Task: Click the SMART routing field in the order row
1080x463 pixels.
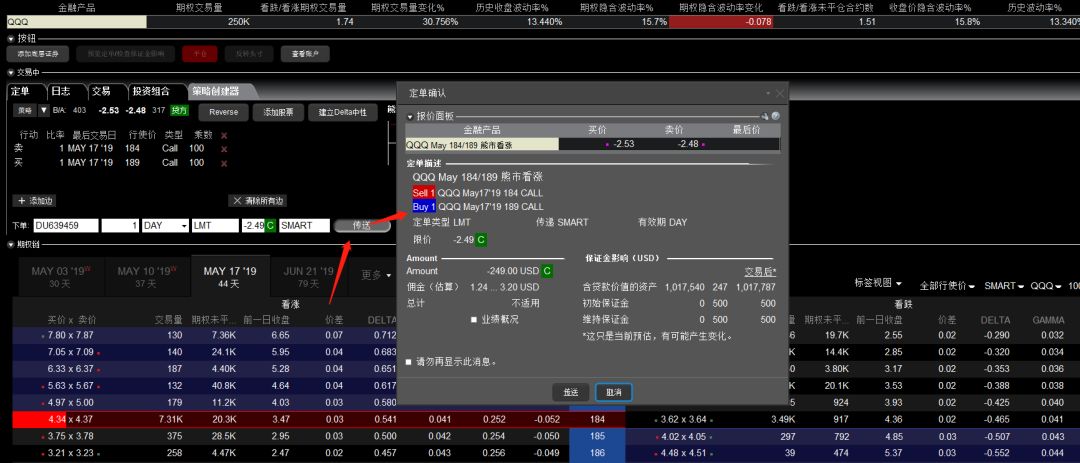Action: (x=304, y=225)
